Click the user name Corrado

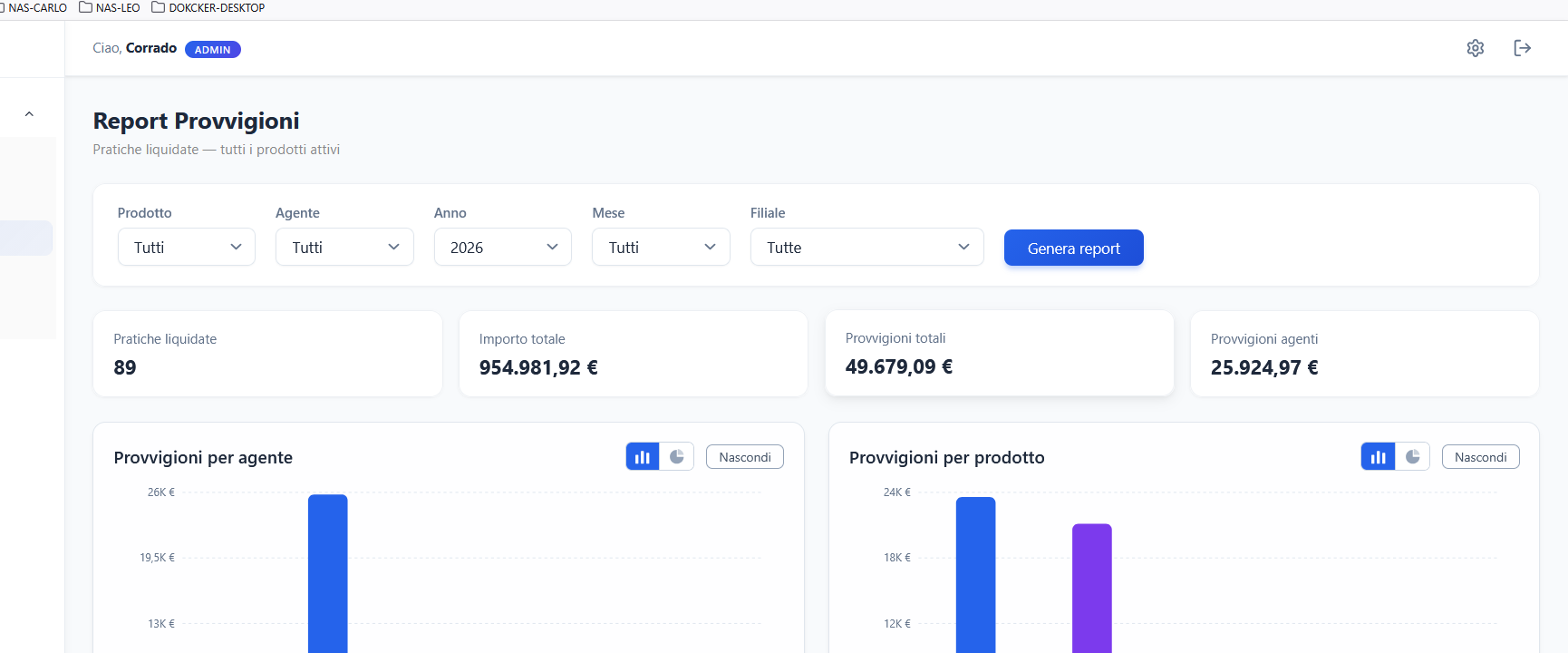[x=151, y=48]
